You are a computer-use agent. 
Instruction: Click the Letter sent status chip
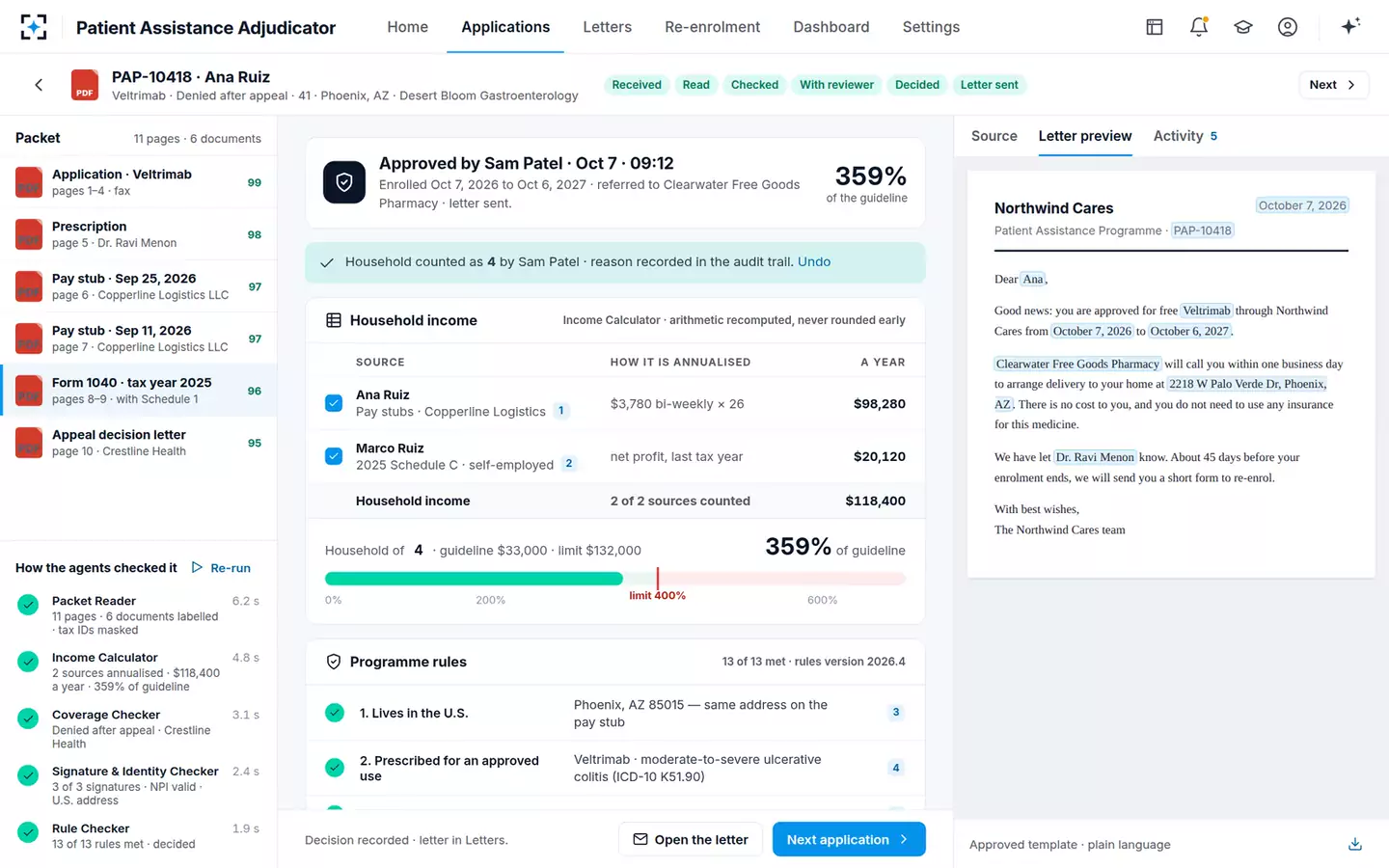(x=990, y=85)
